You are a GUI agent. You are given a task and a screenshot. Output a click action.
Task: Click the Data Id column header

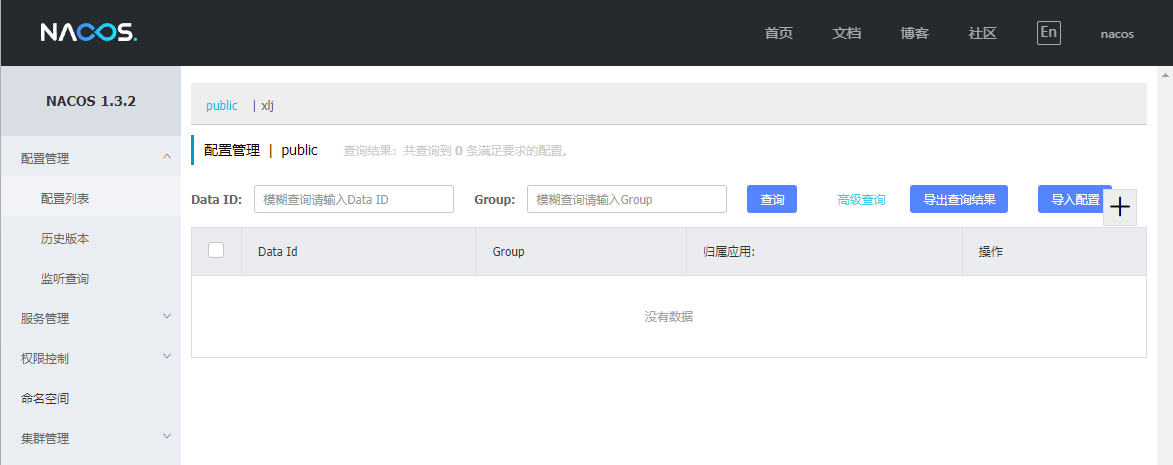358,252
